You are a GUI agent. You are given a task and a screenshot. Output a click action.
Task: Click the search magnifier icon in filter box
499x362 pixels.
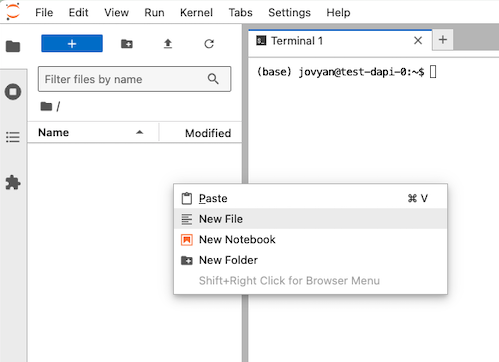213,79
